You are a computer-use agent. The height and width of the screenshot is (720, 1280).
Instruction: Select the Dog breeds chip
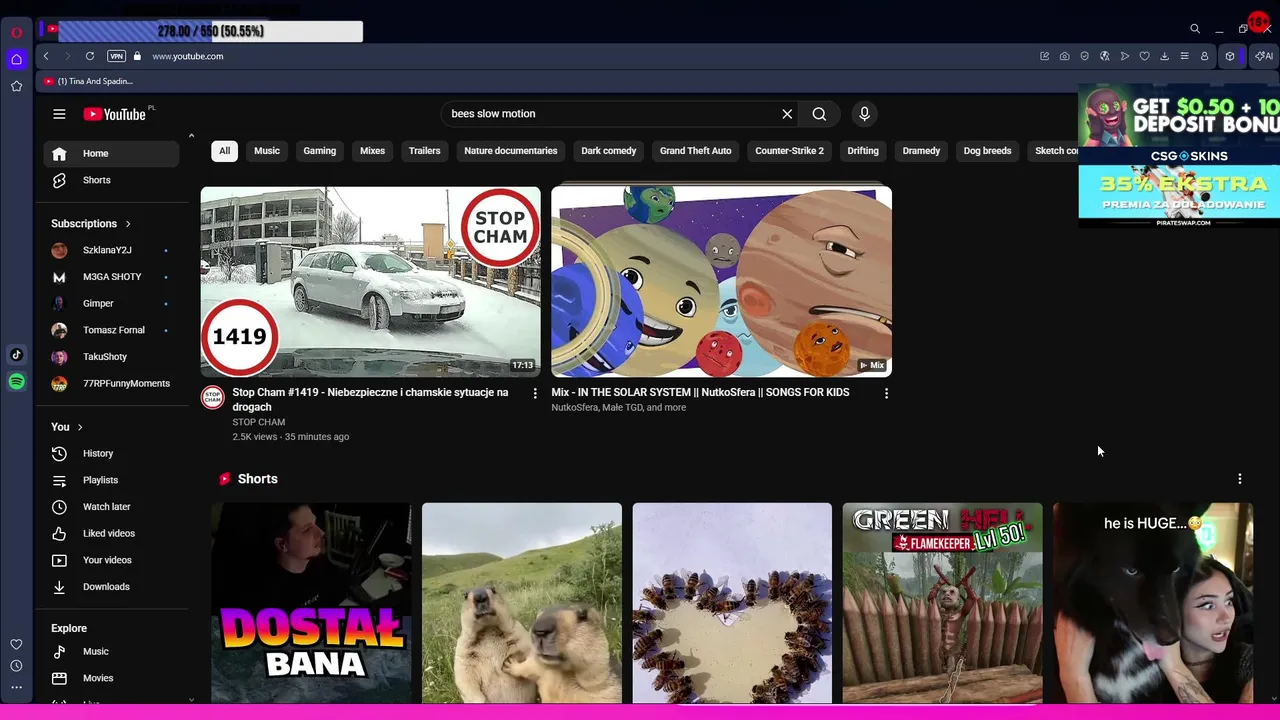tap(988, 151)
